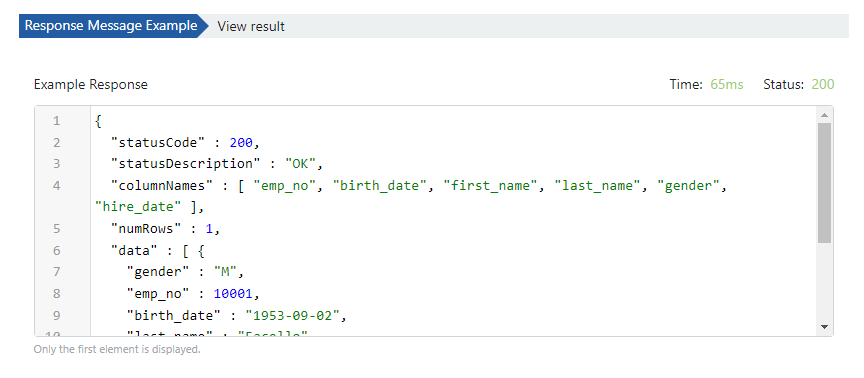Click the vertical scrollbar thumb
Viewport: 864px width, 378px height.
click(824, 183)
